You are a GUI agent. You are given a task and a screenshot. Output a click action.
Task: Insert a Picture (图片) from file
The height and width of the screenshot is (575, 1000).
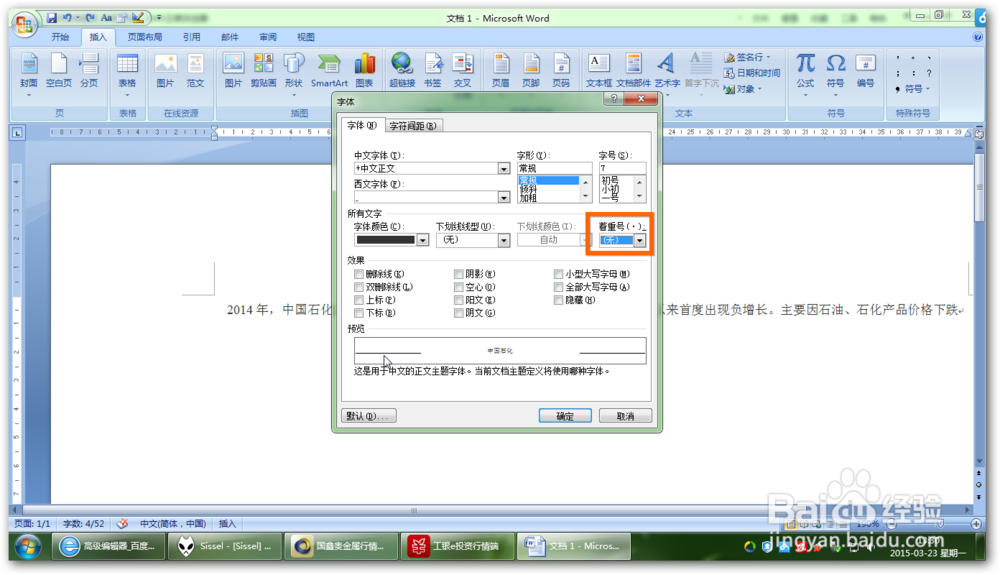tap(233, 70)
